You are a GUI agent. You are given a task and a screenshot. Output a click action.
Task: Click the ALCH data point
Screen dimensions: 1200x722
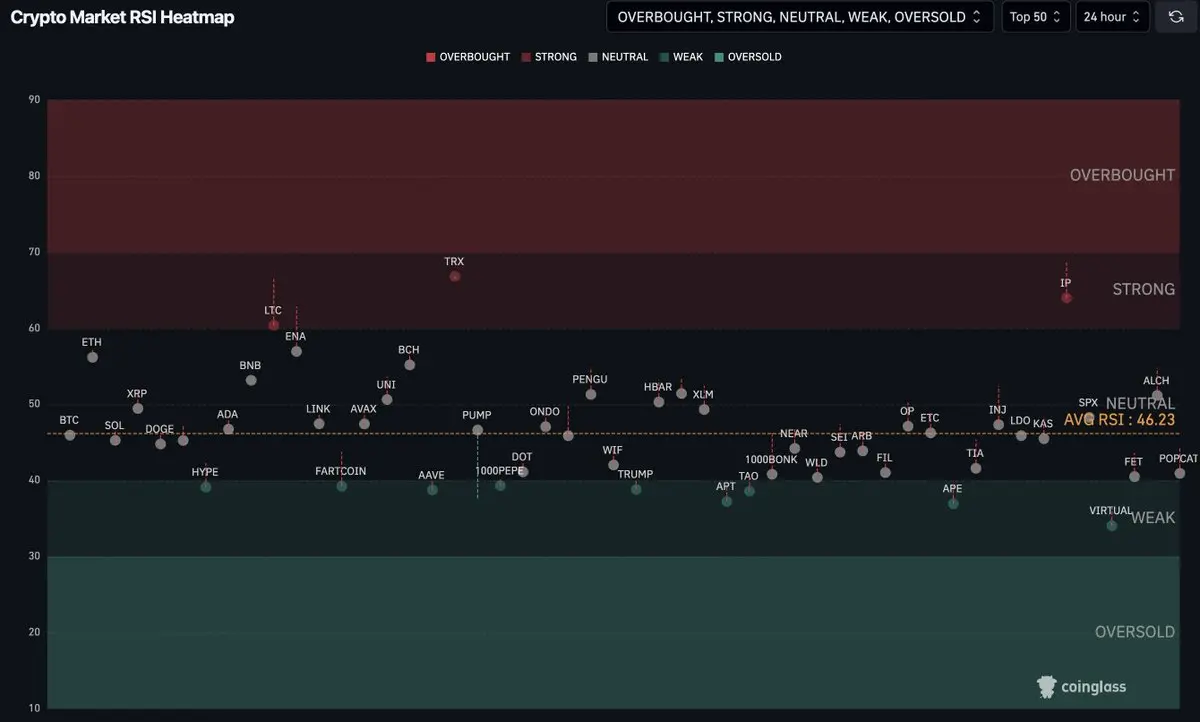[1157, 395]
